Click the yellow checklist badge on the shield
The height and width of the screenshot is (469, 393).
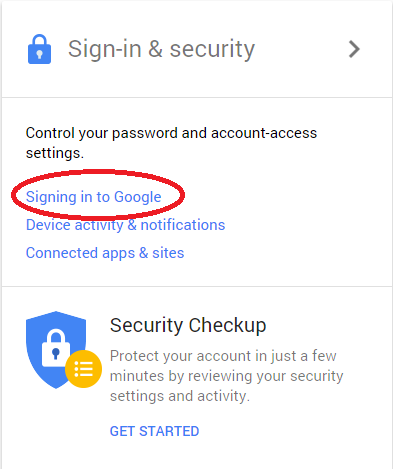point(83,369)
